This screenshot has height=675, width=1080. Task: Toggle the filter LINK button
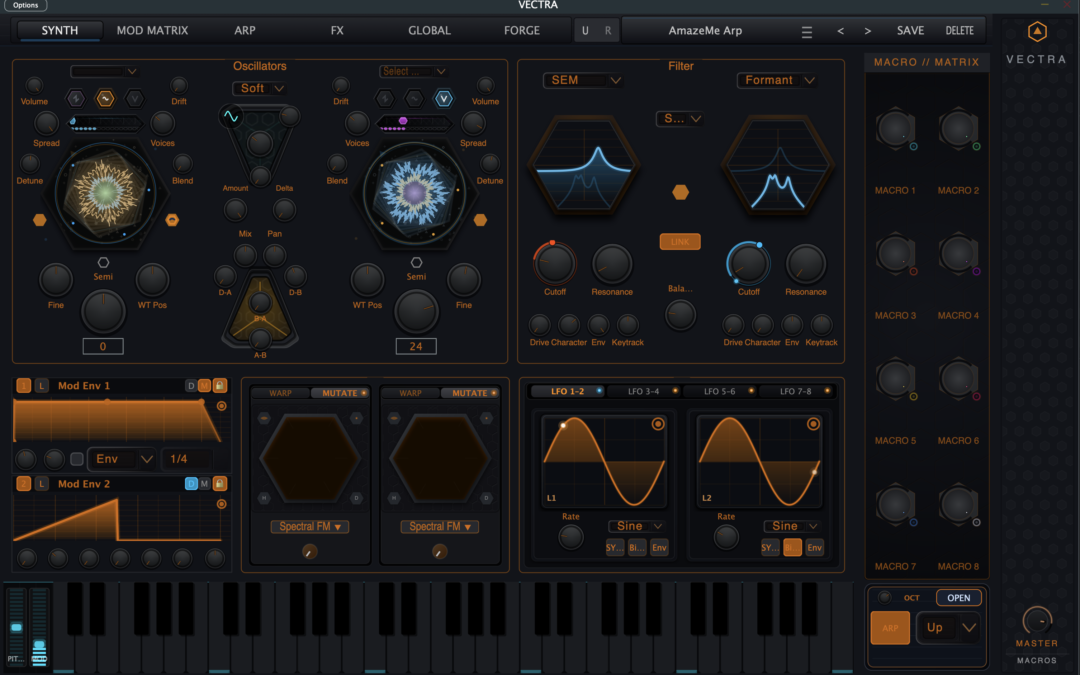(680, 242)
